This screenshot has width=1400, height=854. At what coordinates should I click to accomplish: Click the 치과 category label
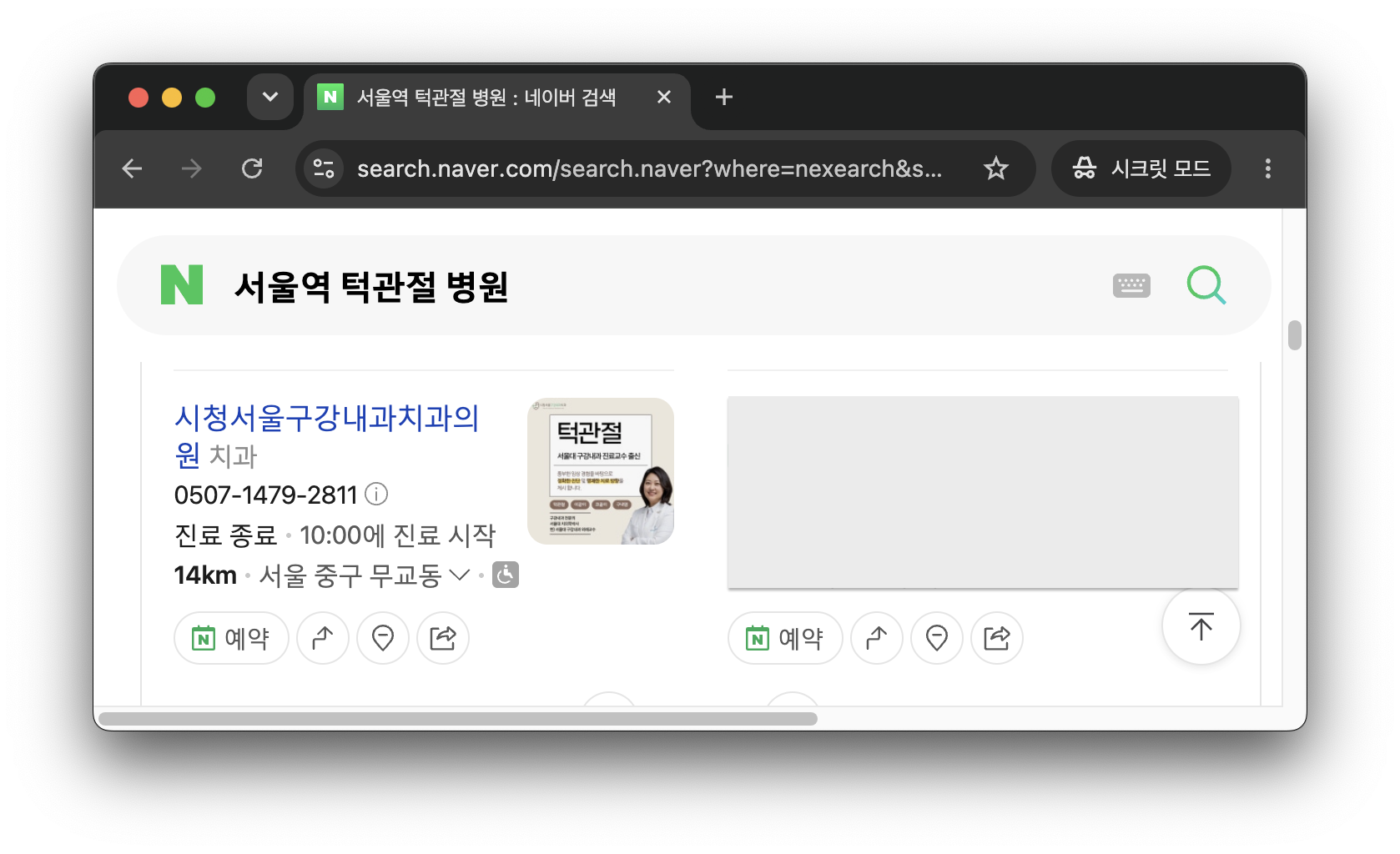coord(233,456)
